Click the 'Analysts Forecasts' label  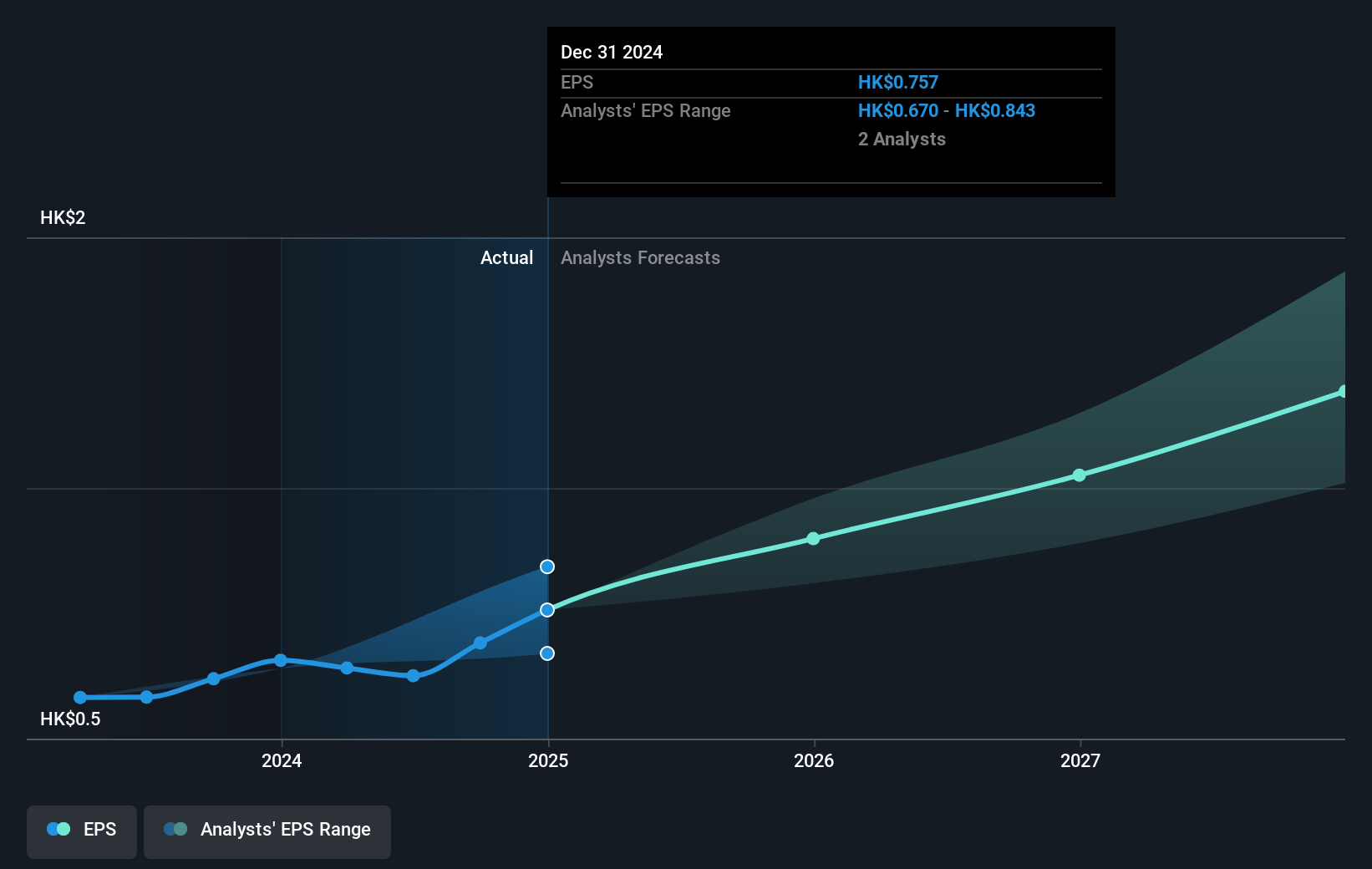tap(640, 257)
